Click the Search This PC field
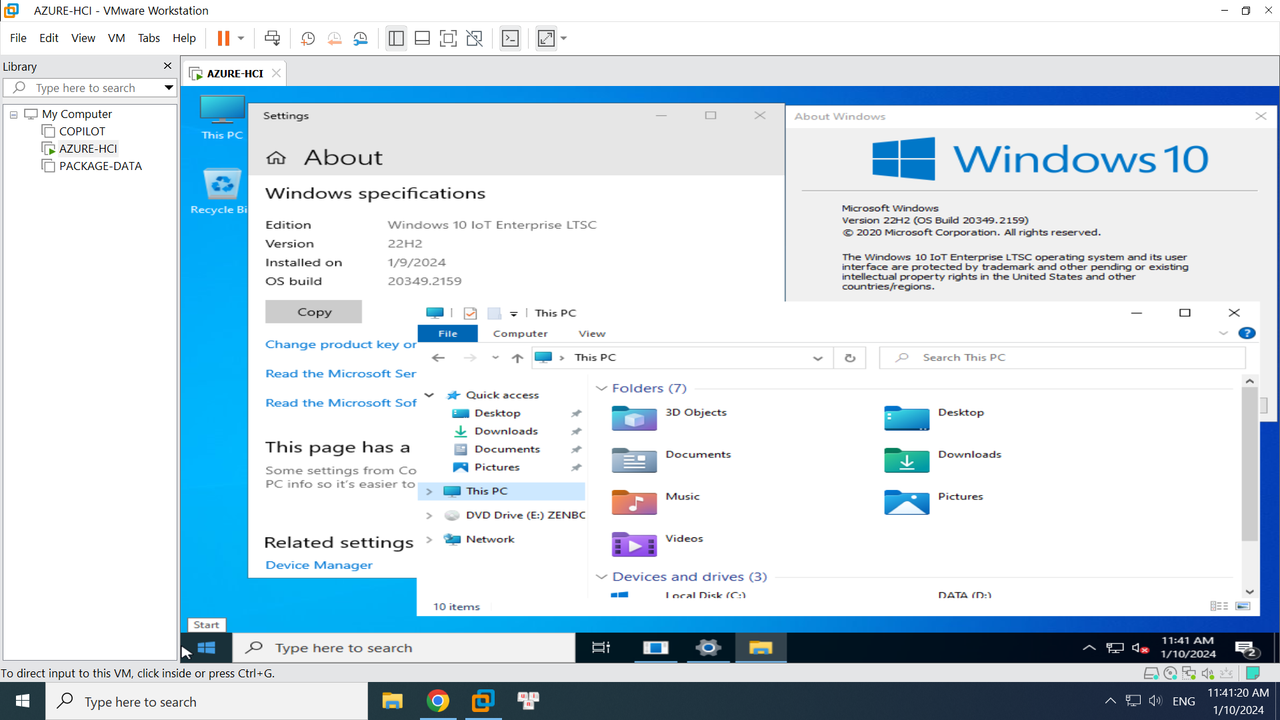This screenshot has height=720, width=1280. pos(1062,358)
